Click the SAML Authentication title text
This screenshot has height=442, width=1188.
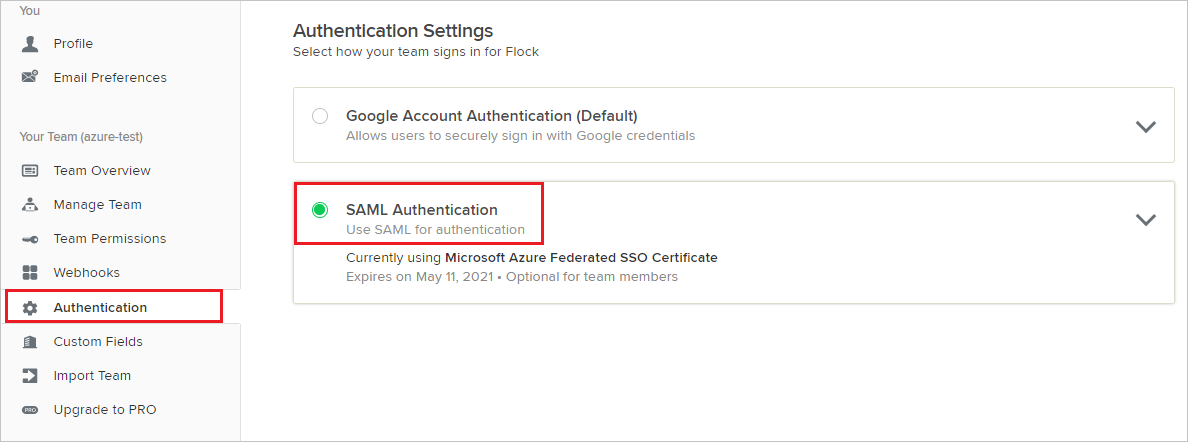[421, 210]
